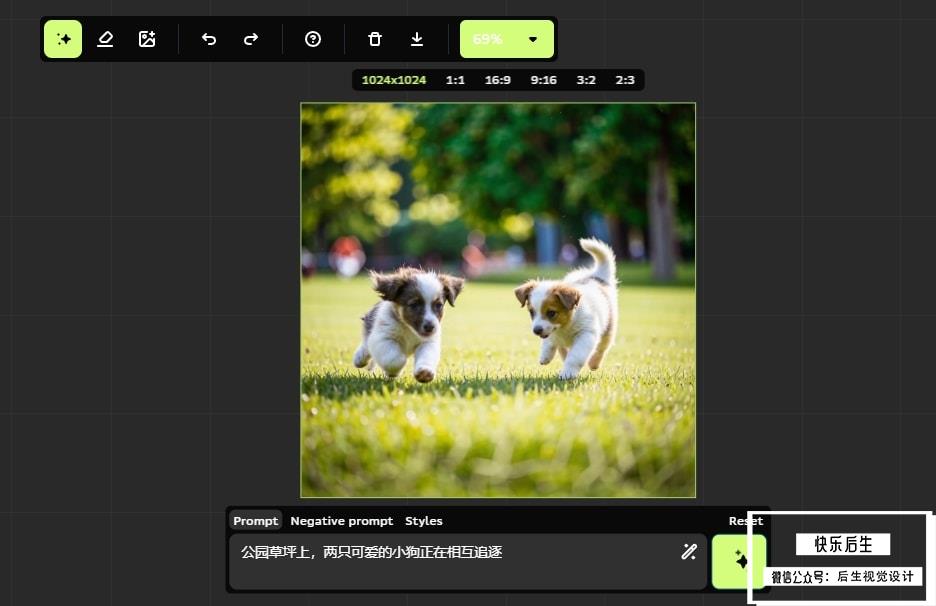Viewport: 936px width, 606px height.
Task: Choose the 16:9 aspect ratio
Action: tap(498, 80)
